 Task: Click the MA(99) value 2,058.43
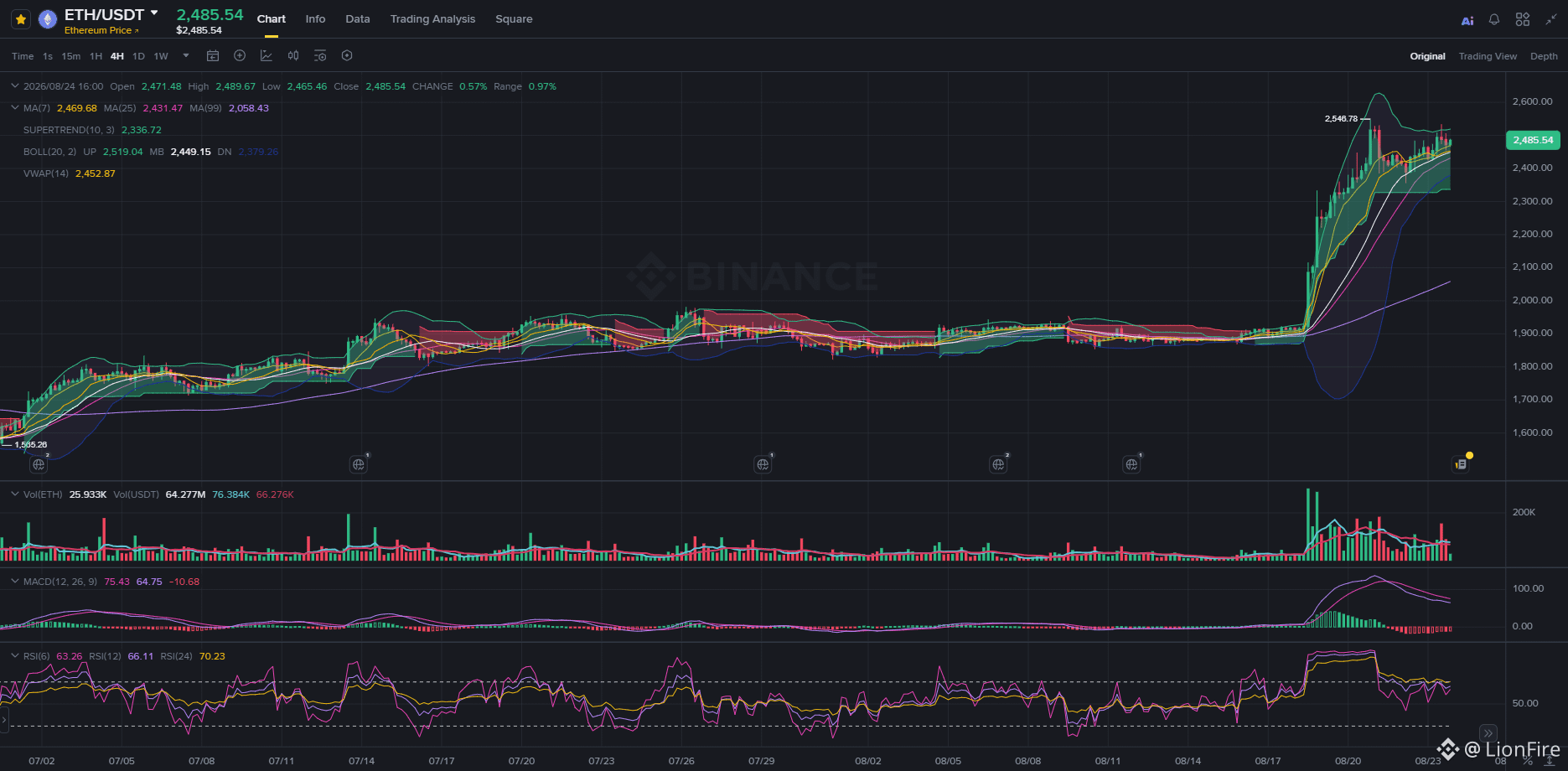(249, 108)
